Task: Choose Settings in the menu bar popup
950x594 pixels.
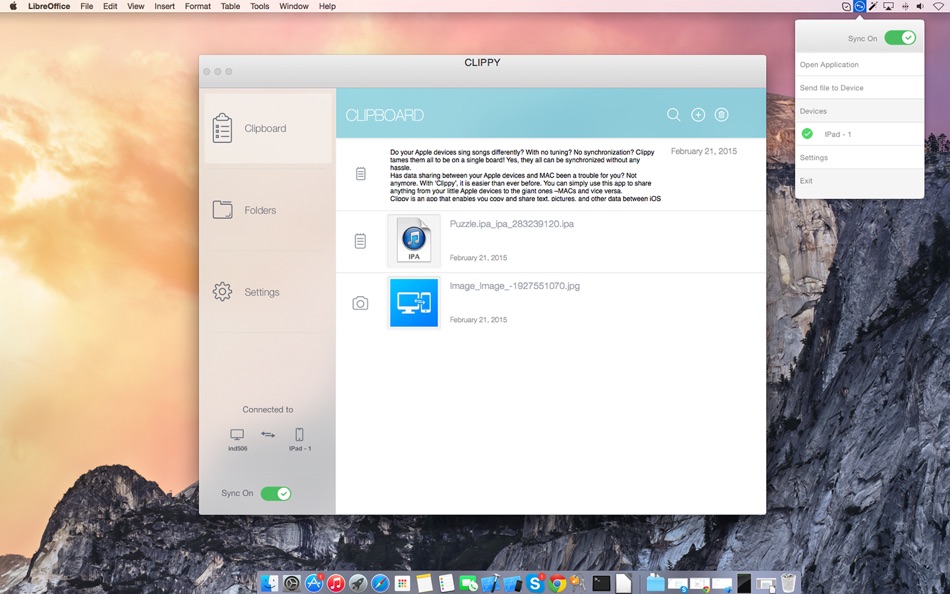Action: point(859,158)
